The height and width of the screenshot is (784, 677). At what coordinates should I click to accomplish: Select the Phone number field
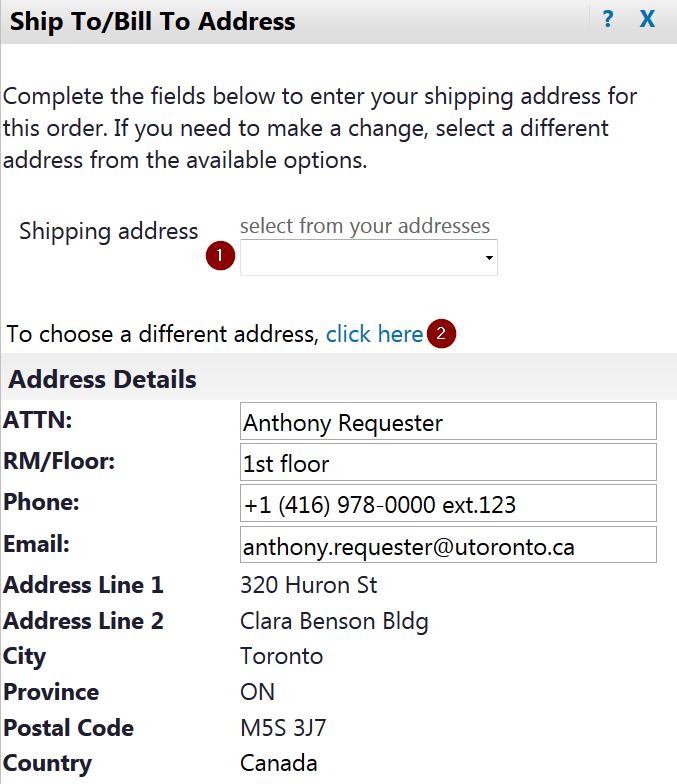(x=448, y=505)
